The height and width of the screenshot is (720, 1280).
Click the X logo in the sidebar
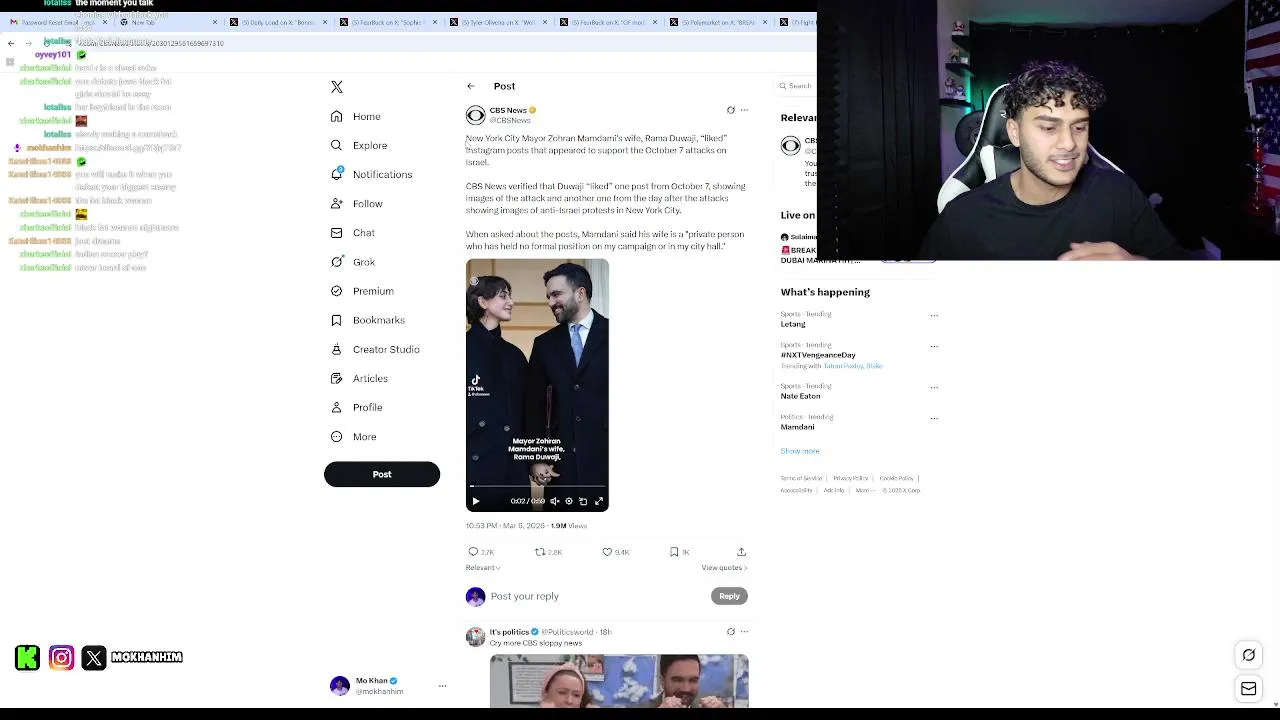point(337,87)
